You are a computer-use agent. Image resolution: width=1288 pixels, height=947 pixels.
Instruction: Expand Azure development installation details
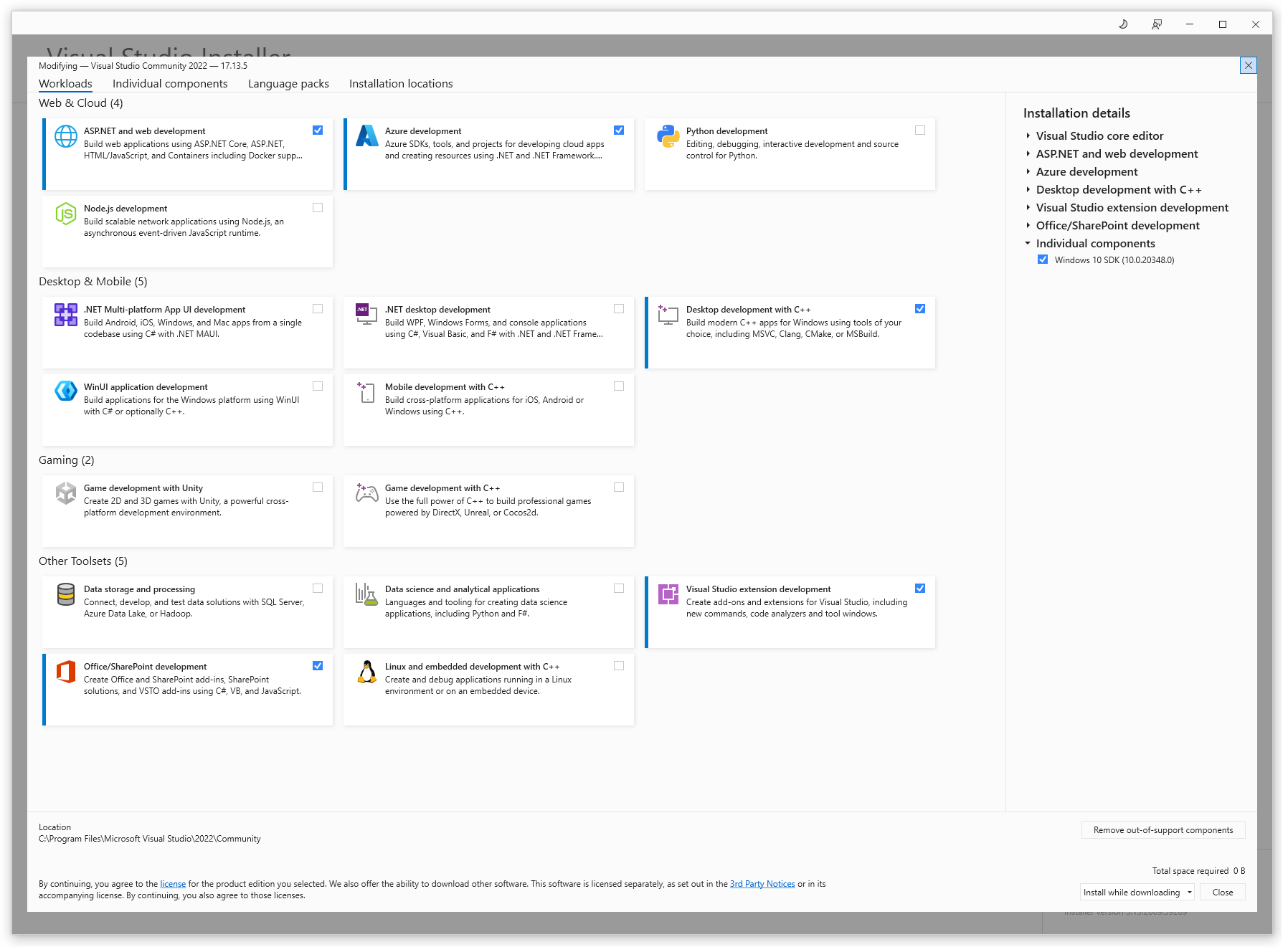(x=1028, y=171)
